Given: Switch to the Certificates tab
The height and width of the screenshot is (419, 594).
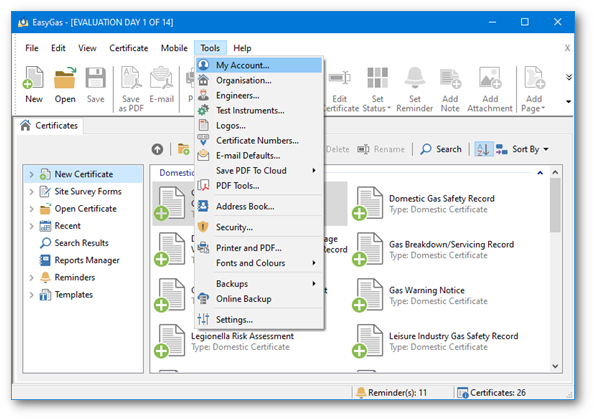Looking at the screenshot, I should pyautogui.click(x=49, y=125).
